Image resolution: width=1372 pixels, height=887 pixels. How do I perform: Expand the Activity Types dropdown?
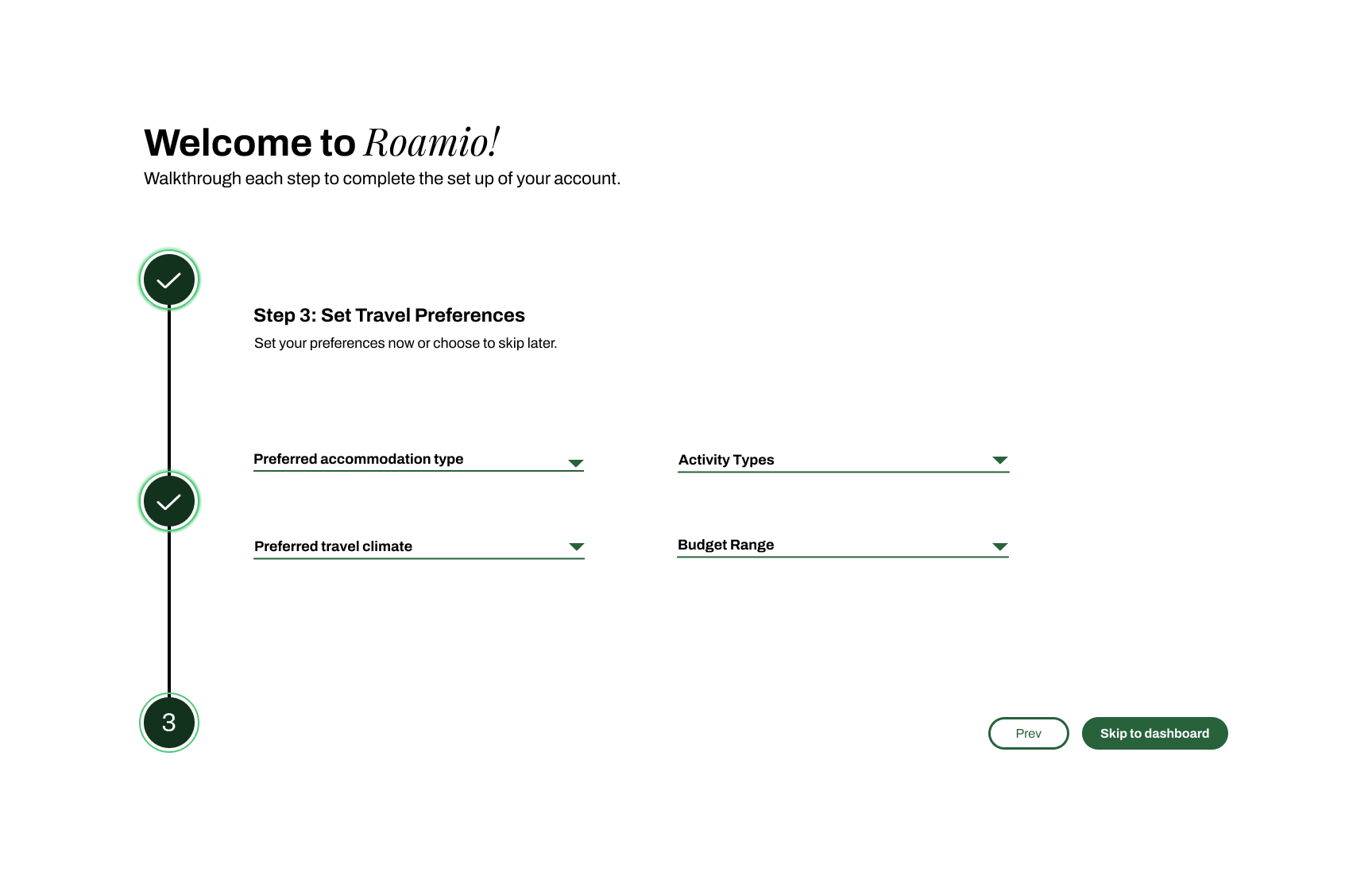coord(843,461)
